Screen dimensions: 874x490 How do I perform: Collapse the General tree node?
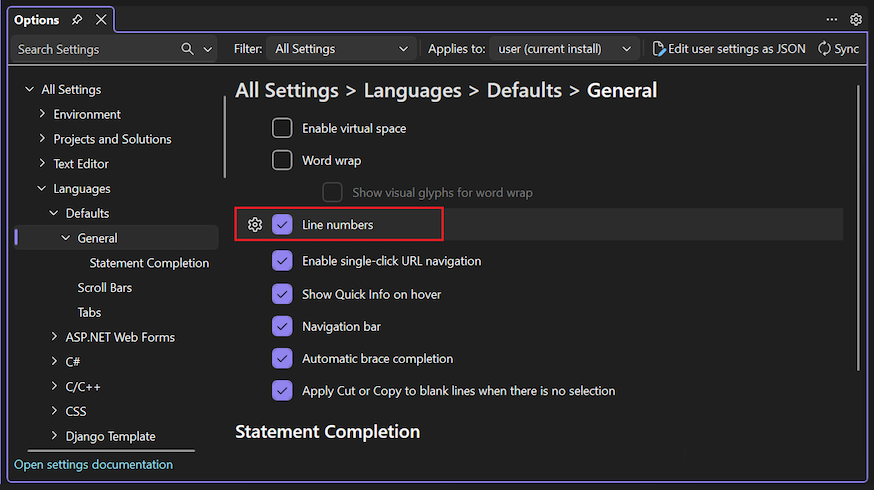pos(66,238)
